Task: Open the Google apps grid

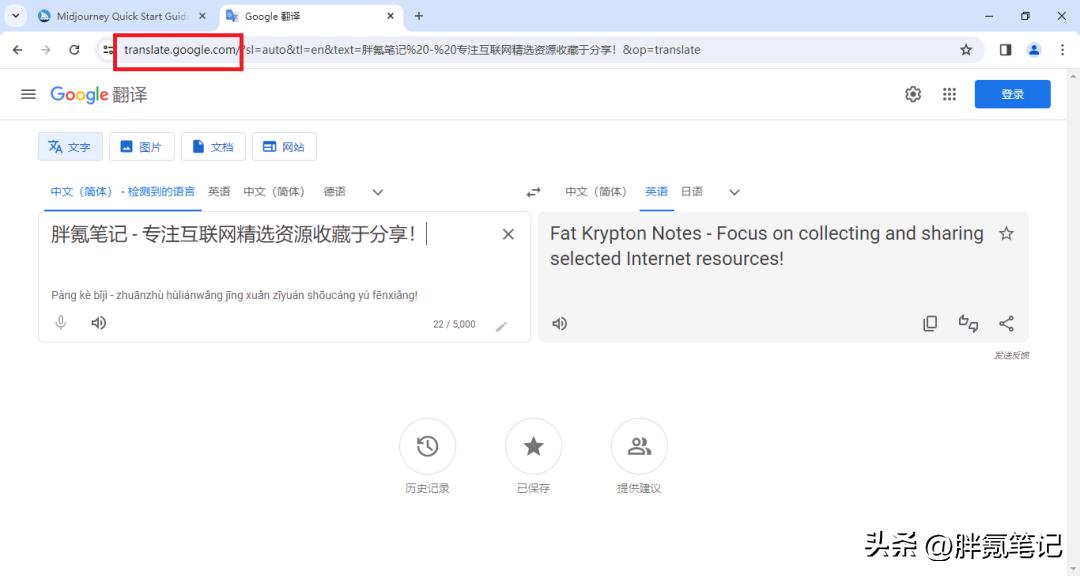Action: 948,93
